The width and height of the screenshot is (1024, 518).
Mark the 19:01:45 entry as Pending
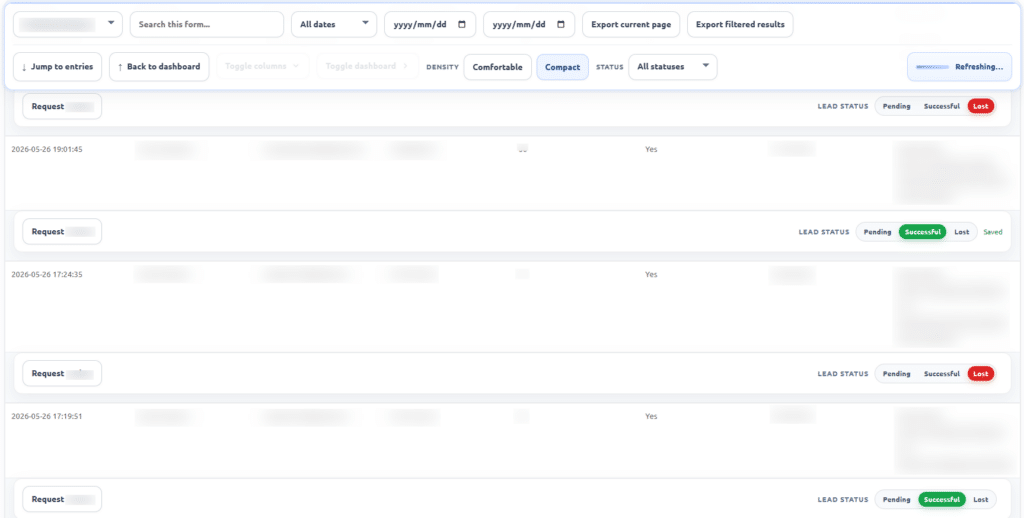coord(877,232)
